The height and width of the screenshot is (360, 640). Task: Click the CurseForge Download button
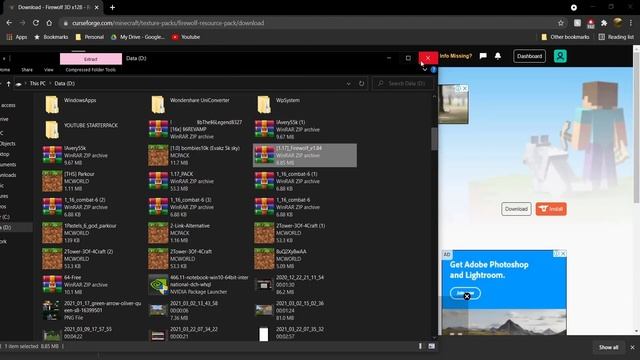[516, 209]
